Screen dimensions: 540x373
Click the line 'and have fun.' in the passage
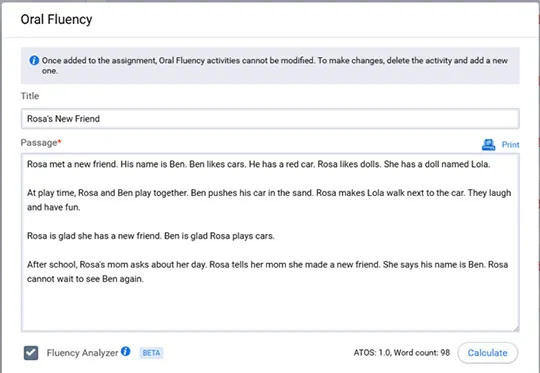coord(53,207)
